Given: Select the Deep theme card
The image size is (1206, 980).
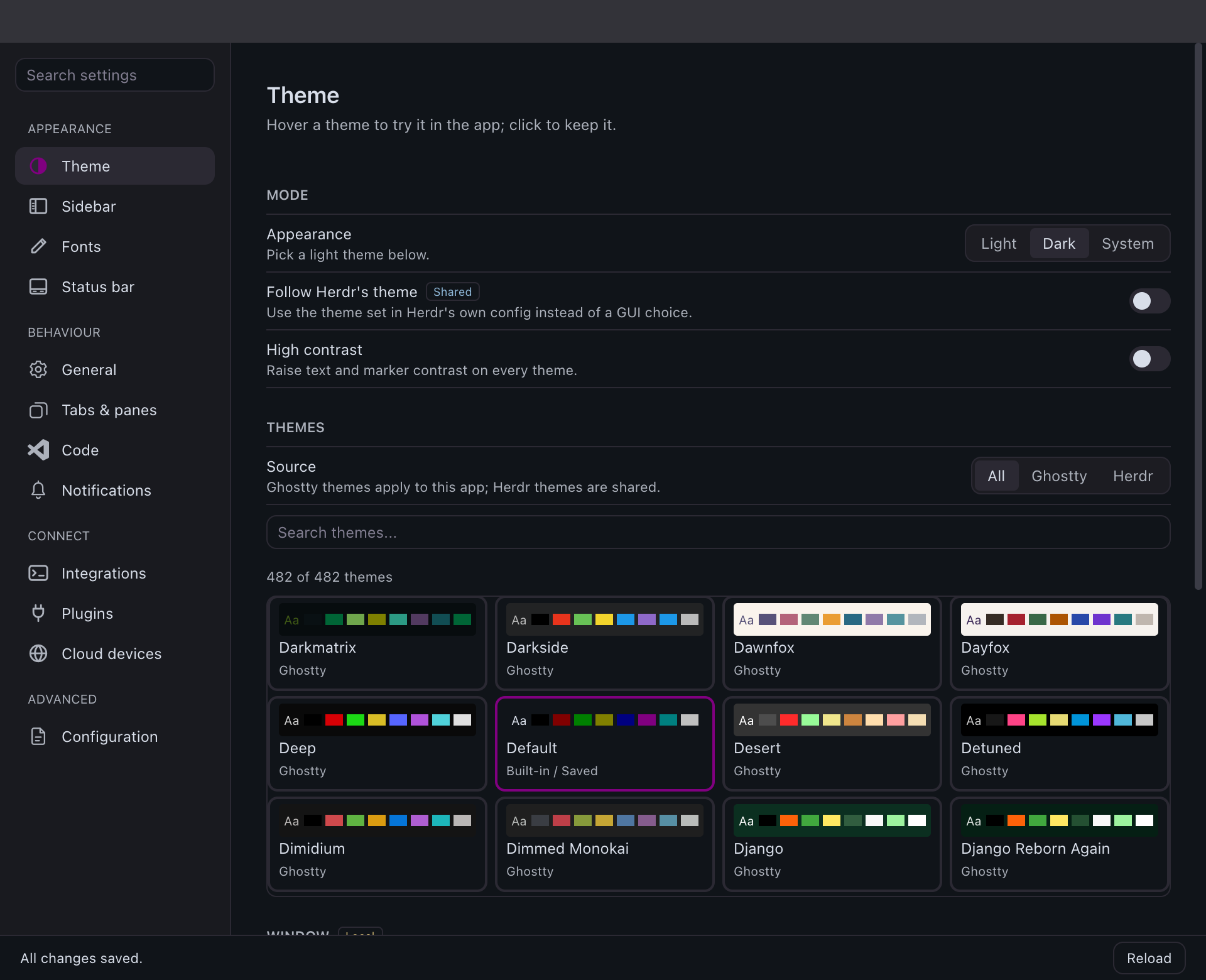Looking at the screenshot, I should pyautogui.click(x=378, y=744).
